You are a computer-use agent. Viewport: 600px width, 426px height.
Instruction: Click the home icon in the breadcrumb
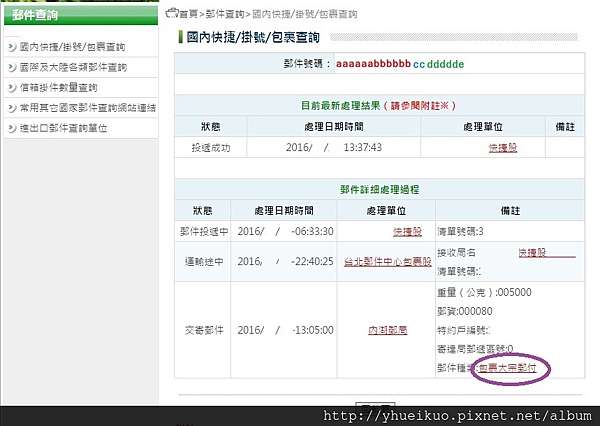click(172, 13)
